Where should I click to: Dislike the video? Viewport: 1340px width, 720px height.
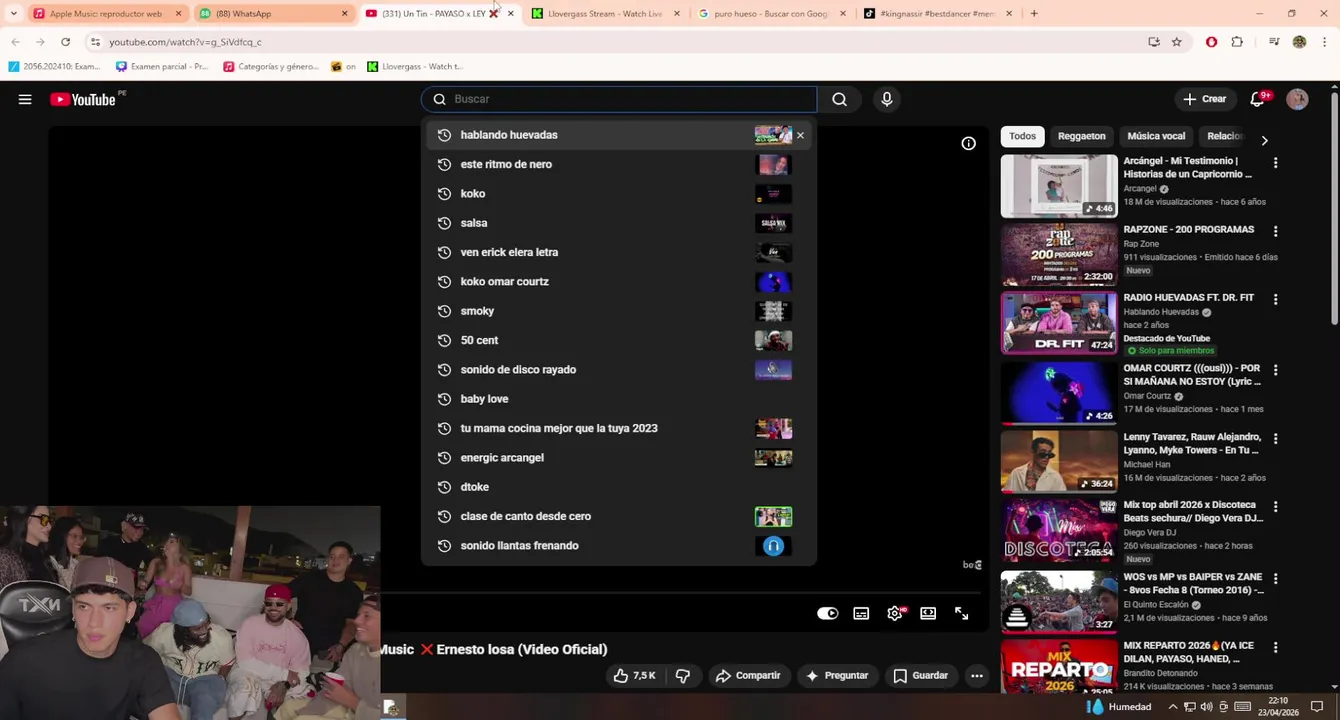pyautogui.click(x=683, y=676)
